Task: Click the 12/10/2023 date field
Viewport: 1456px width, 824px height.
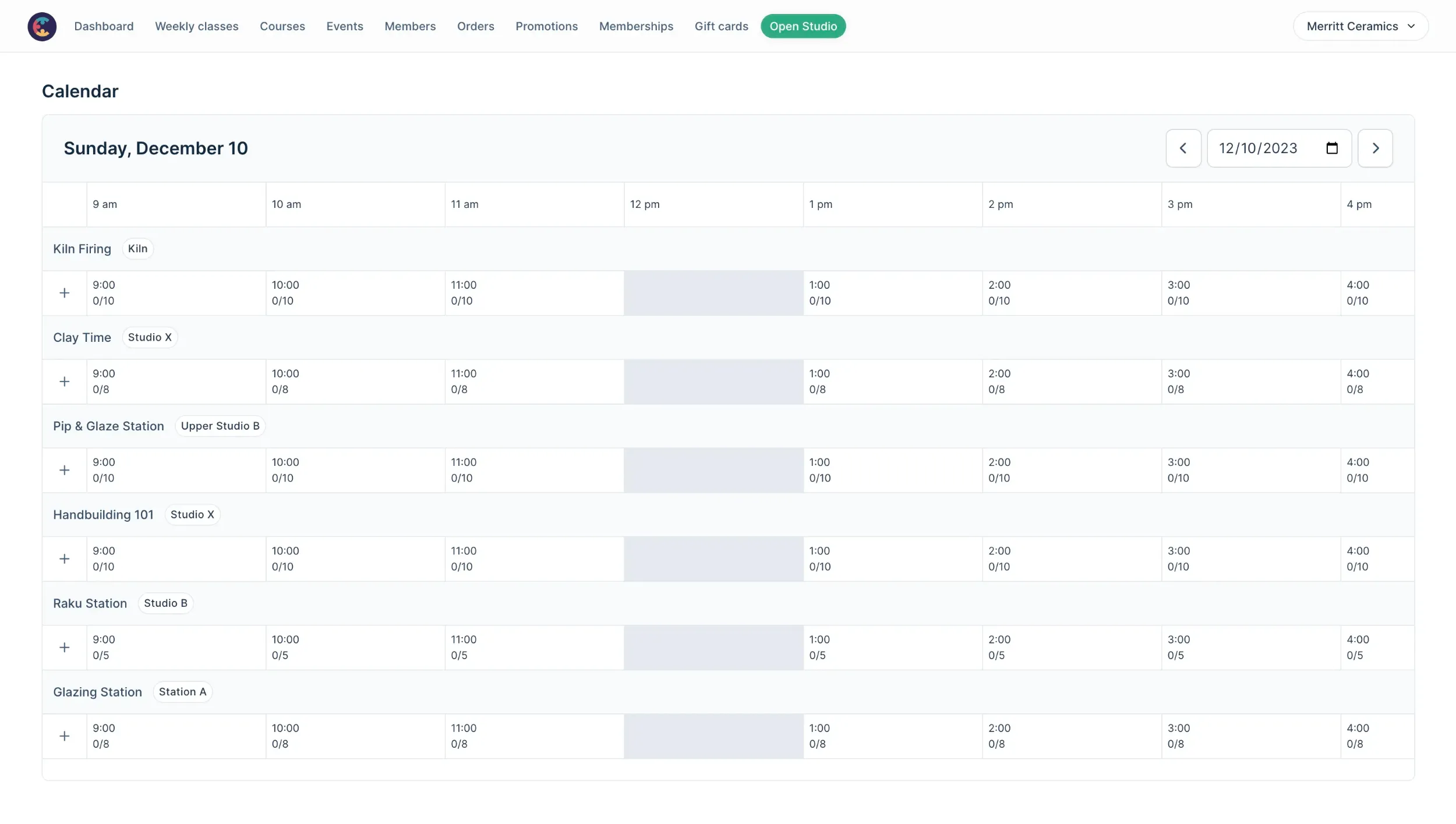Action: [x=1258, y=148]
